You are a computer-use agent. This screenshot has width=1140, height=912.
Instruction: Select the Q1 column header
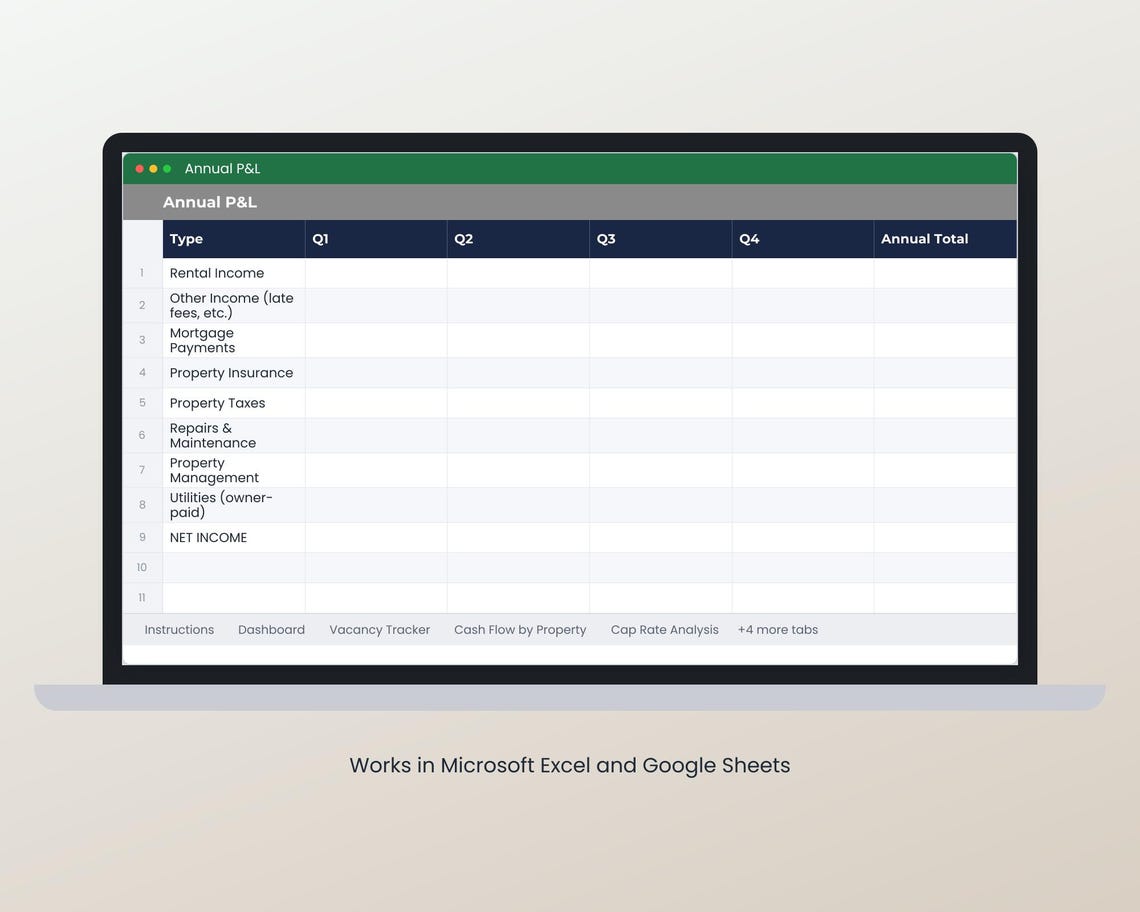click(376, 239)
